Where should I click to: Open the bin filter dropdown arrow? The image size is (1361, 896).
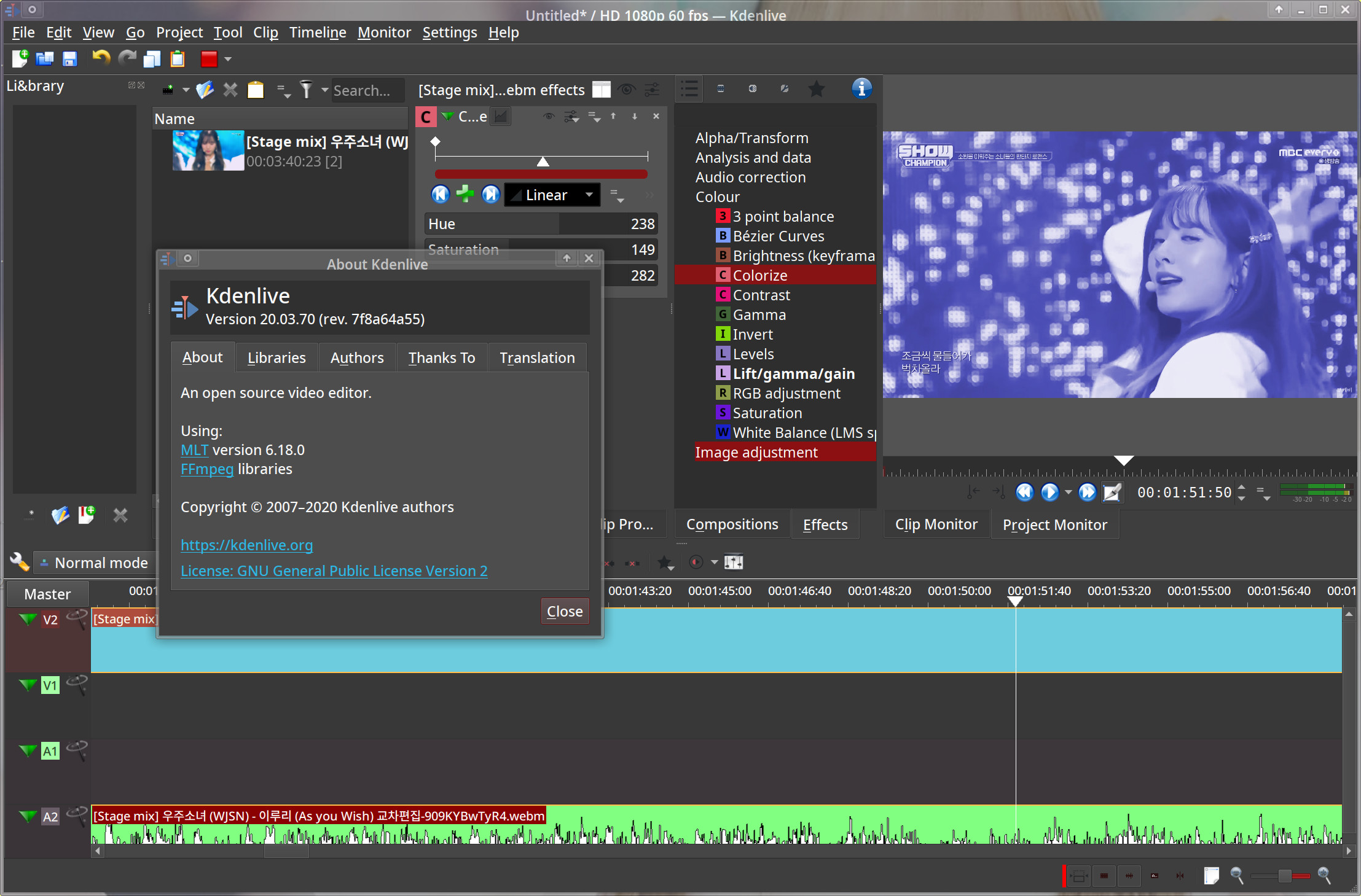[324, 90]
